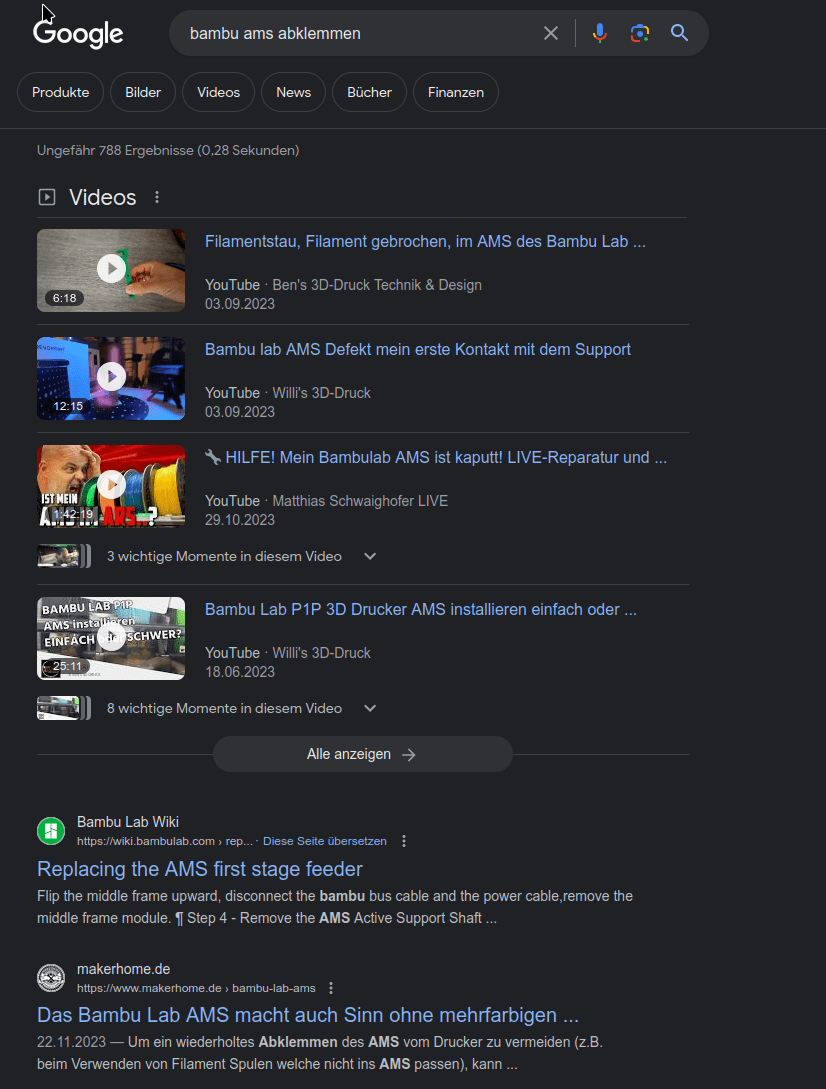Click Matthias Schwaighofer LIVE channel name

tap(360, 501)
